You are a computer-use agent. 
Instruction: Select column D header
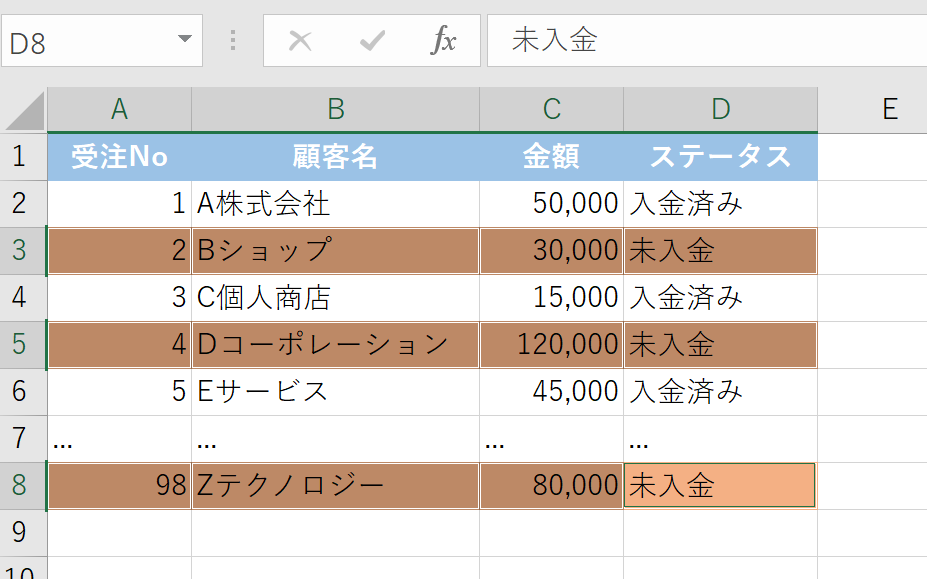click(720, 109)
